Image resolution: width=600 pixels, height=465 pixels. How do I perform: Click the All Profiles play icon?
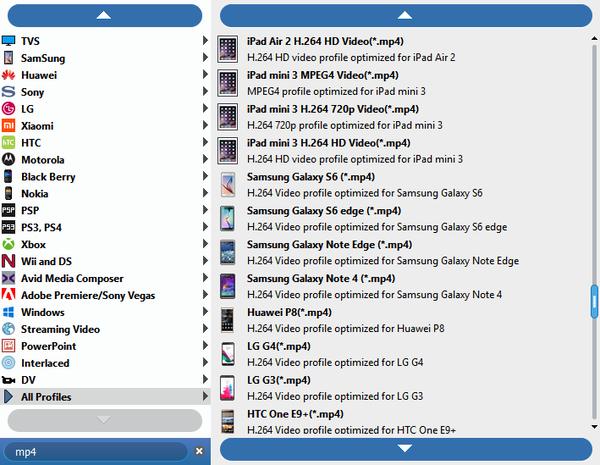pos(8,396)
